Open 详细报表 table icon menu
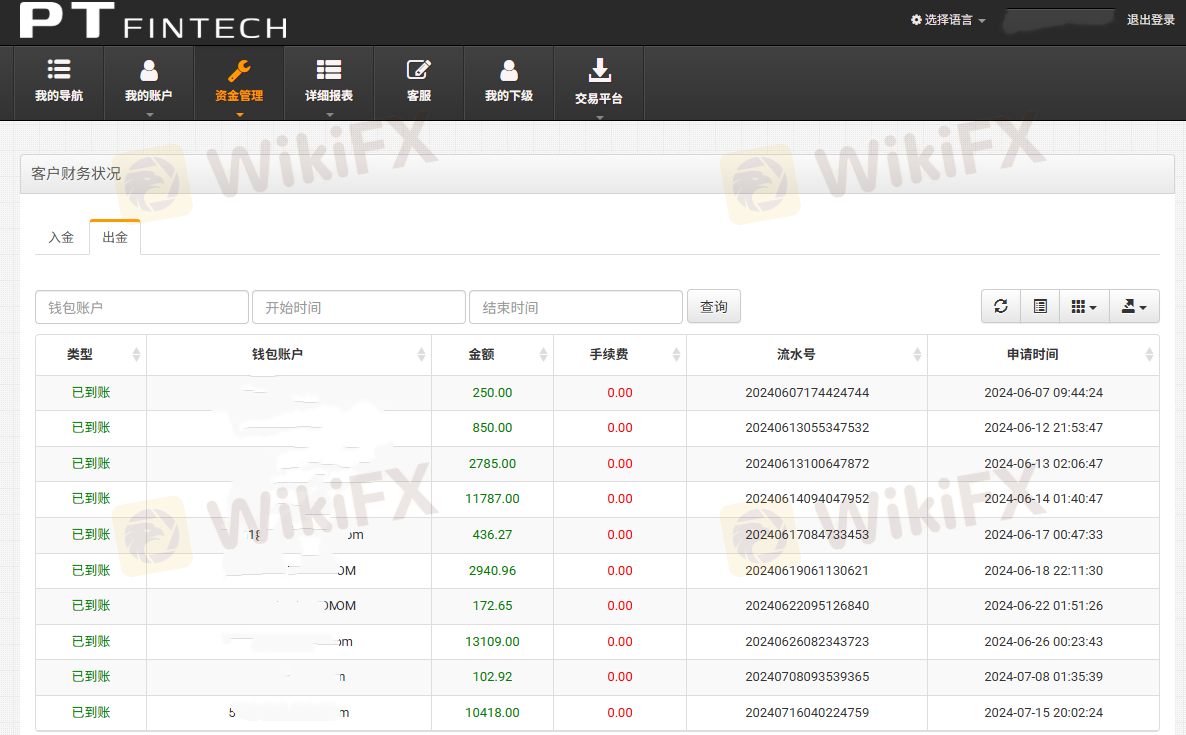 pos(329,70)
